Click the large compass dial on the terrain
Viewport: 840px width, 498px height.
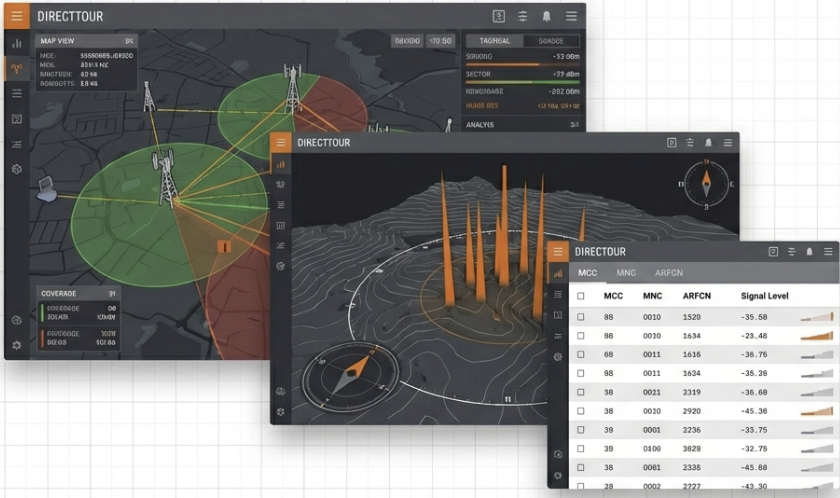click(351, 378)
